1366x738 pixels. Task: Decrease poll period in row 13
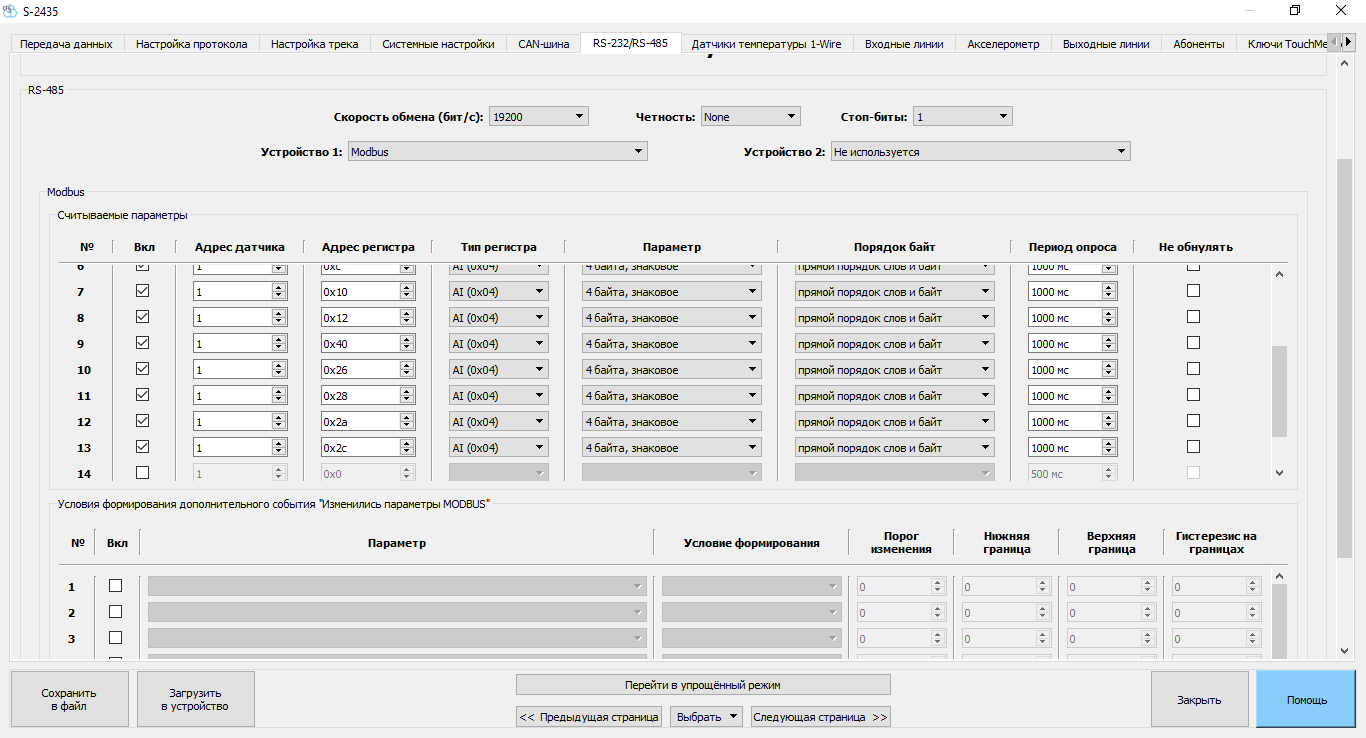(x=1109, y=452)
